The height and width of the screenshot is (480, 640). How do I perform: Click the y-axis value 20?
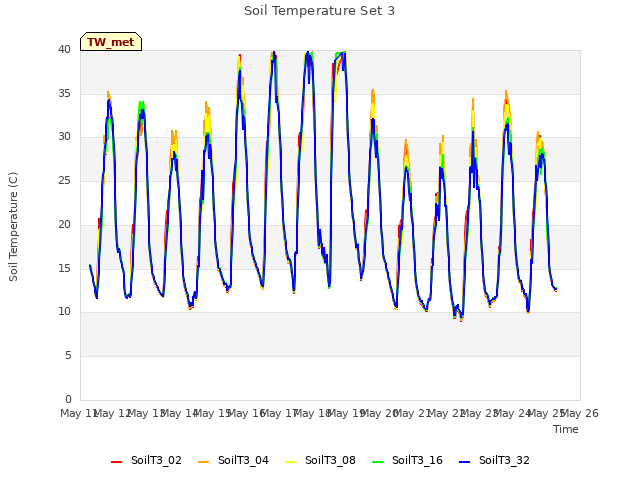pos(64,224)
